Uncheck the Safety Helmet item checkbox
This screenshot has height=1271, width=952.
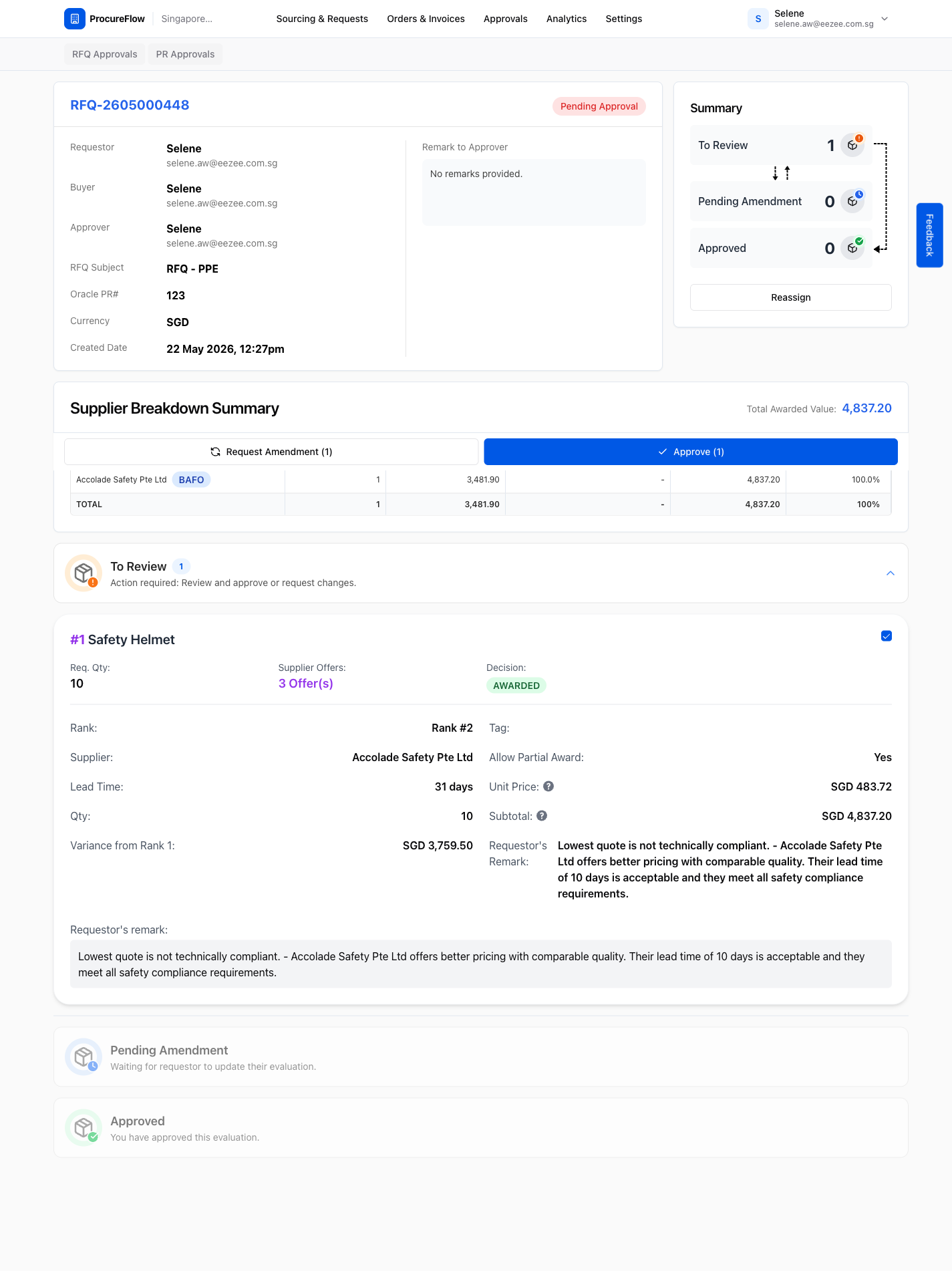click(887, 636)
